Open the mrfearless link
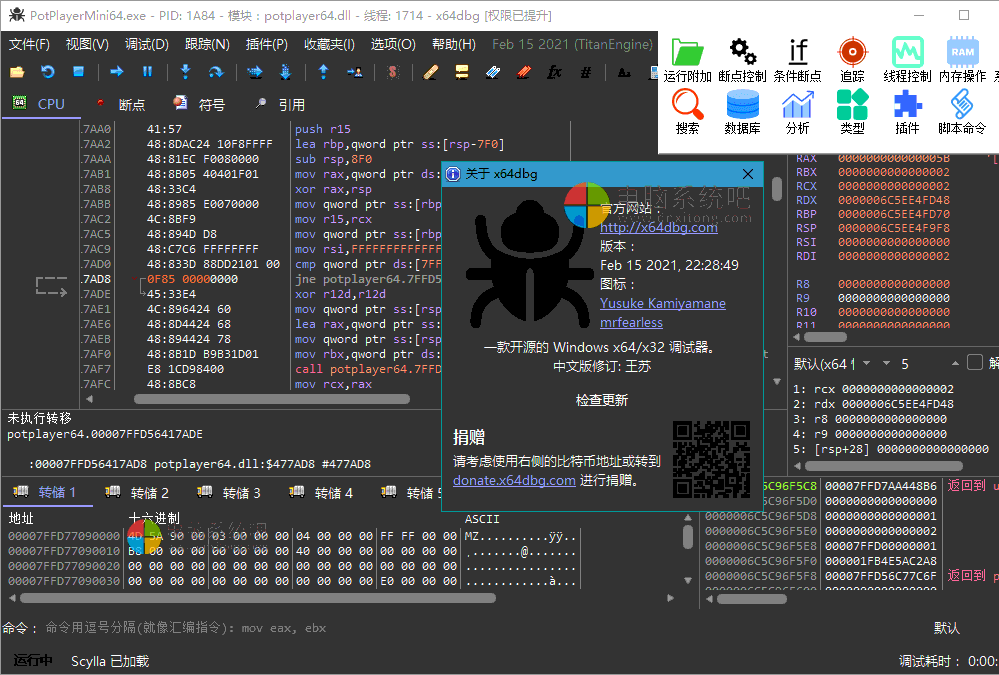The height and width of the screenshot is (675, 999). (631, 323)
